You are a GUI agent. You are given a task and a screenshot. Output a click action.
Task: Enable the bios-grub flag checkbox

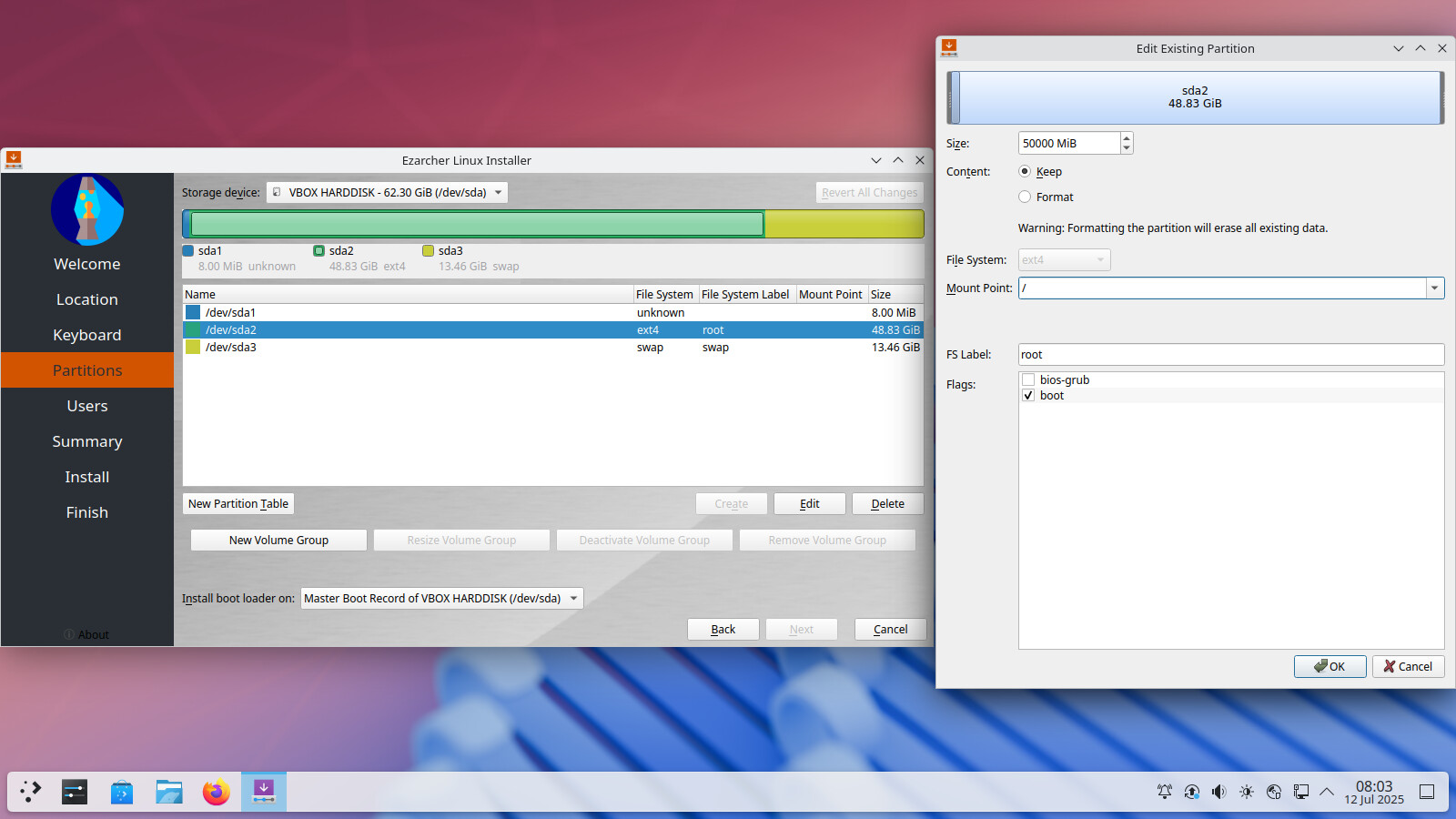[1028, 380]
